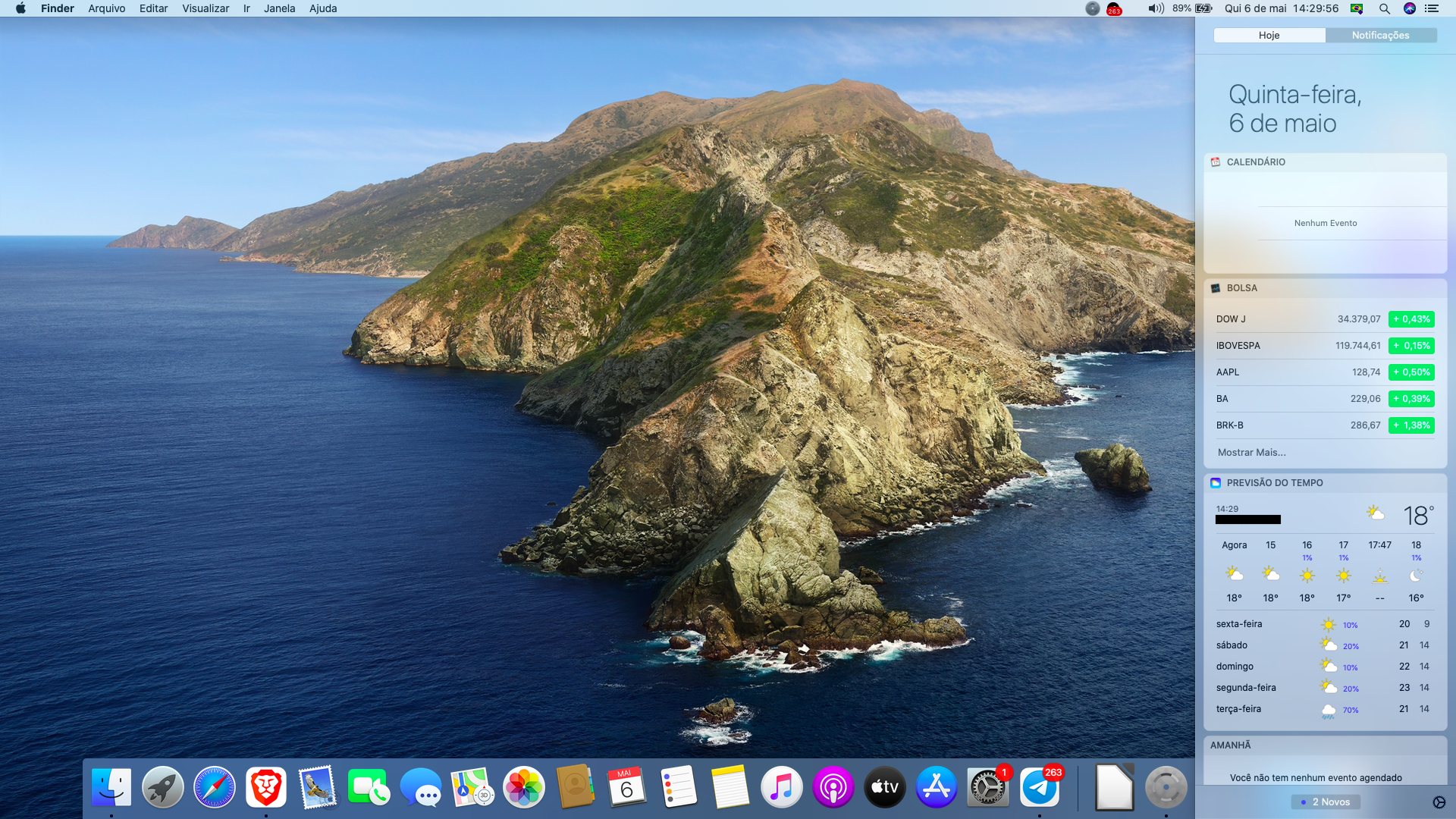Launch Podcasts from the Dock
Screen dimensions: 1456x819
(833, 787)
